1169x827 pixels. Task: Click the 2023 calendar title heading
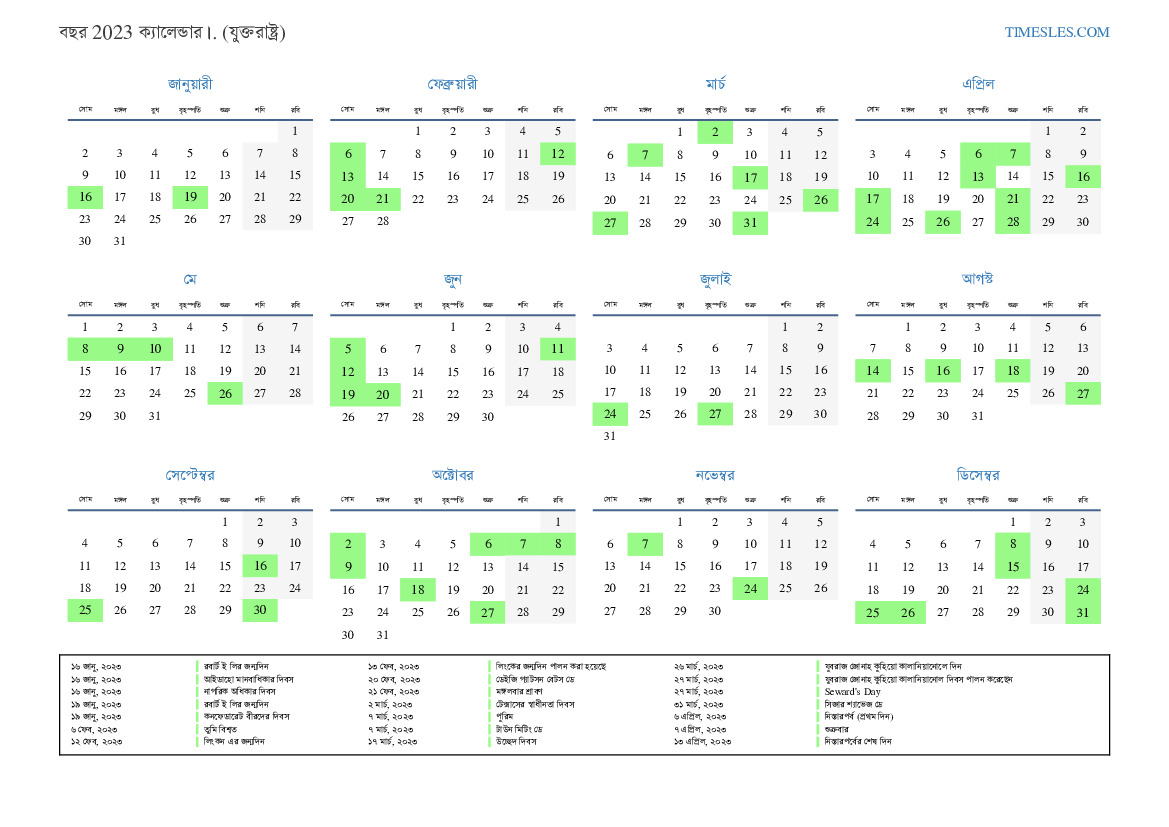pyautogui.click(x=172, y=33)
